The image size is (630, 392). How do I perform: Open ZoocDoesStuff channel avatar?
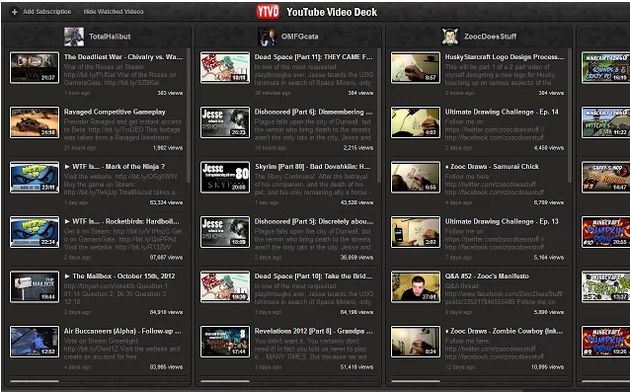tap(450, 37)
